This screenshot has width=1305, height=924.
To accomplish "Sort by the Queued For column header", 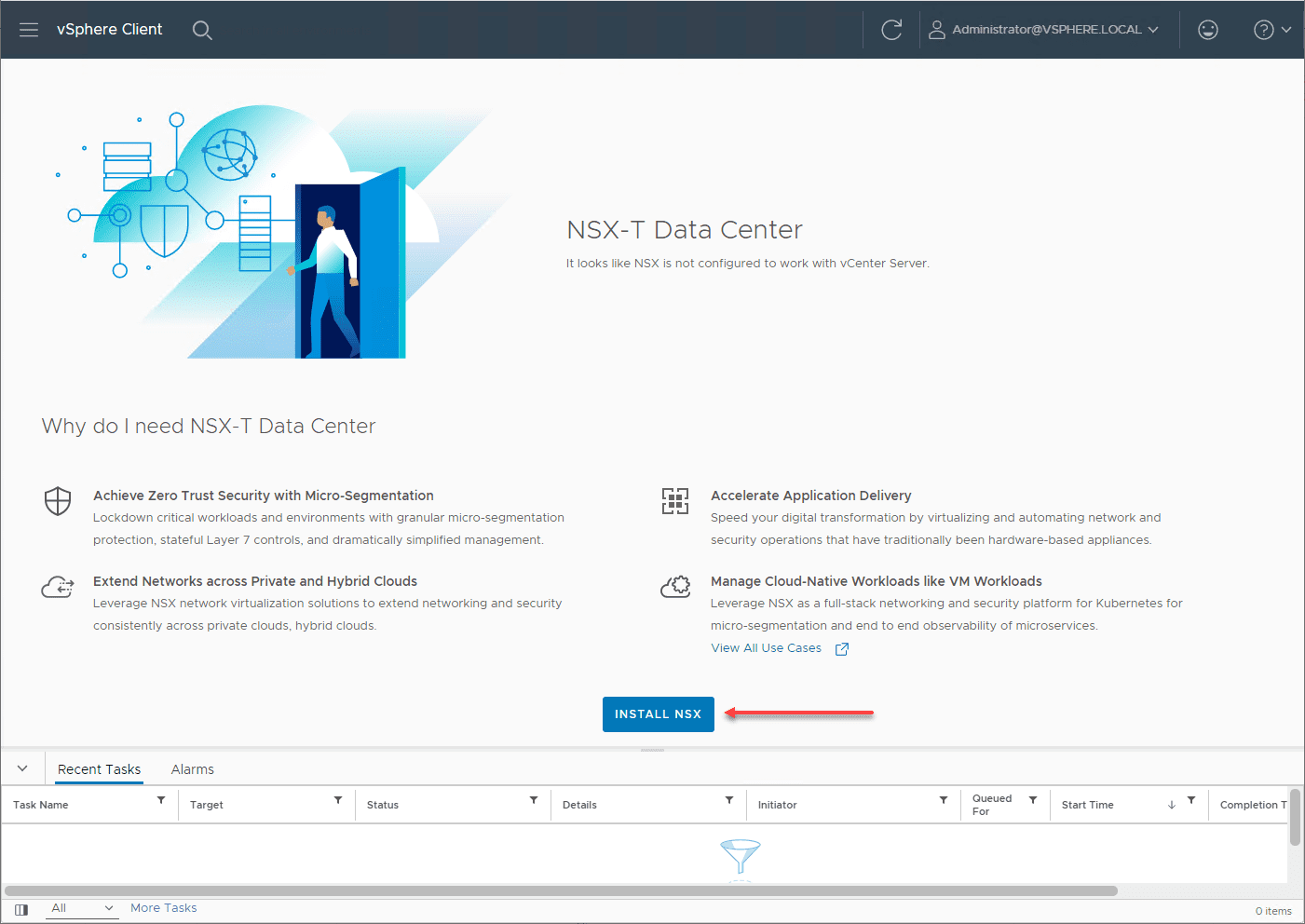I will pyautogui.click(x=992, y=805).
